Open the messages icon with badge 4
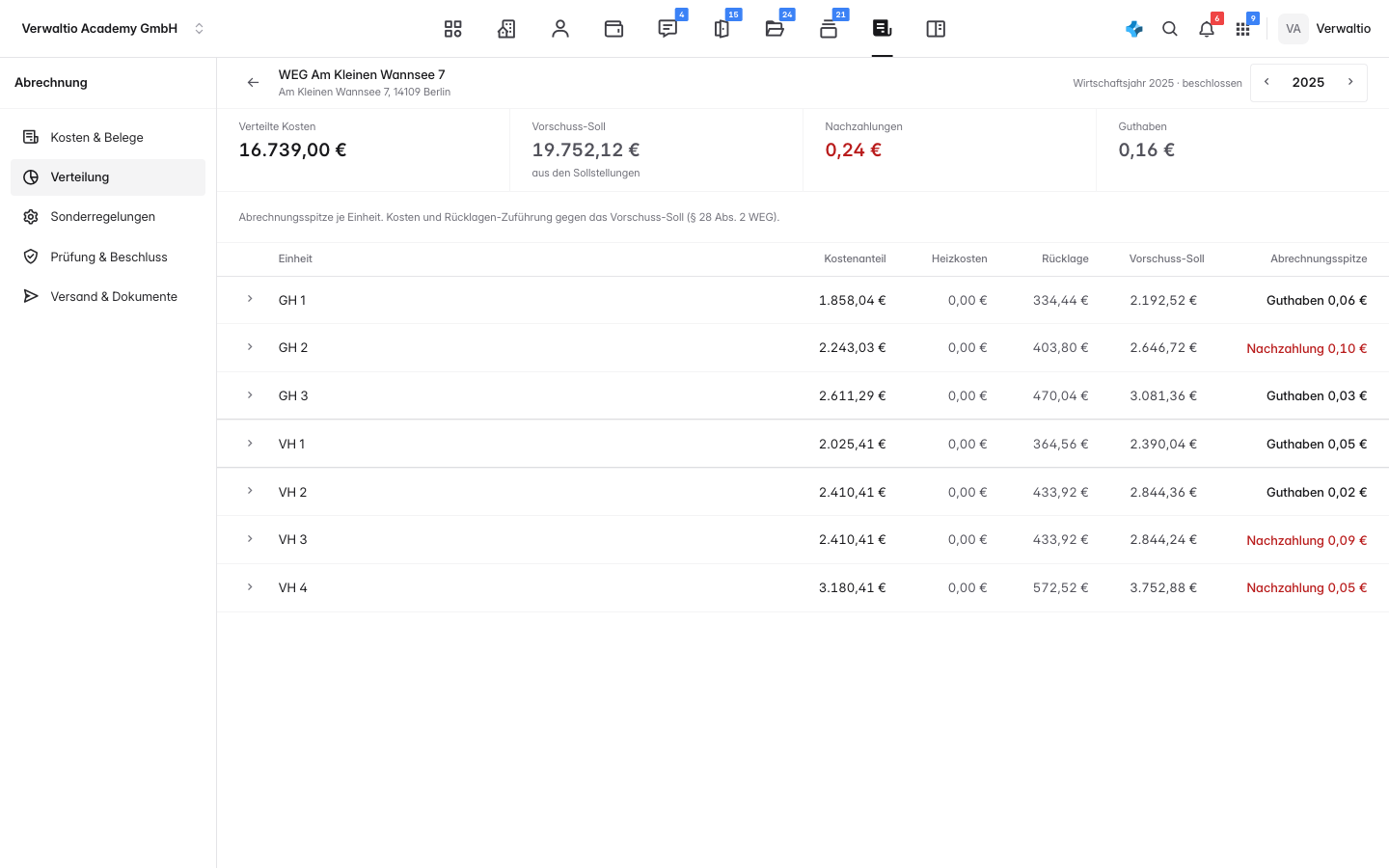 [667, 29]
